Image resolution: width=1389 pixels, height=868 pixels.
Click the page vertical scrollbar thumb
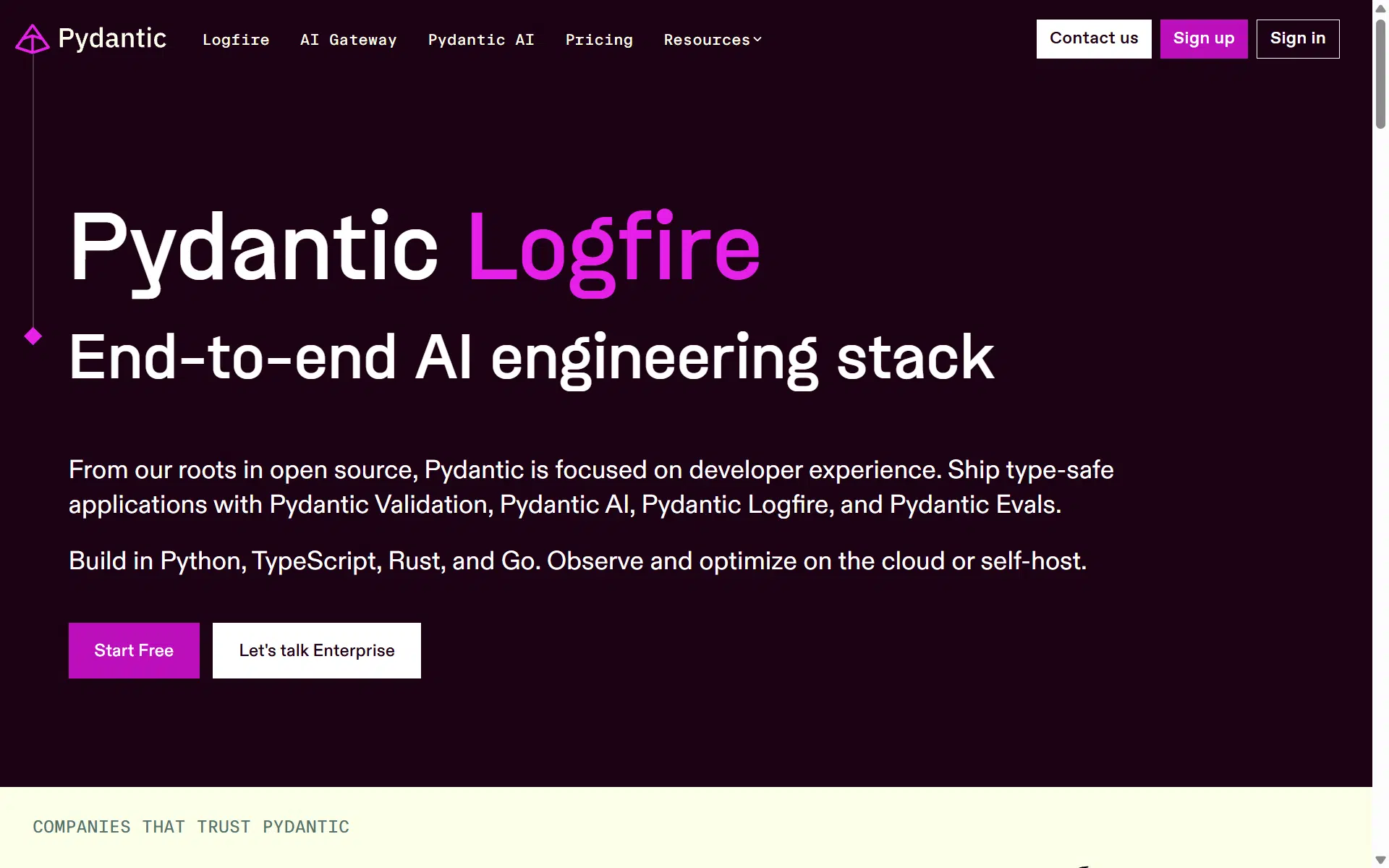coord(1380,75)
